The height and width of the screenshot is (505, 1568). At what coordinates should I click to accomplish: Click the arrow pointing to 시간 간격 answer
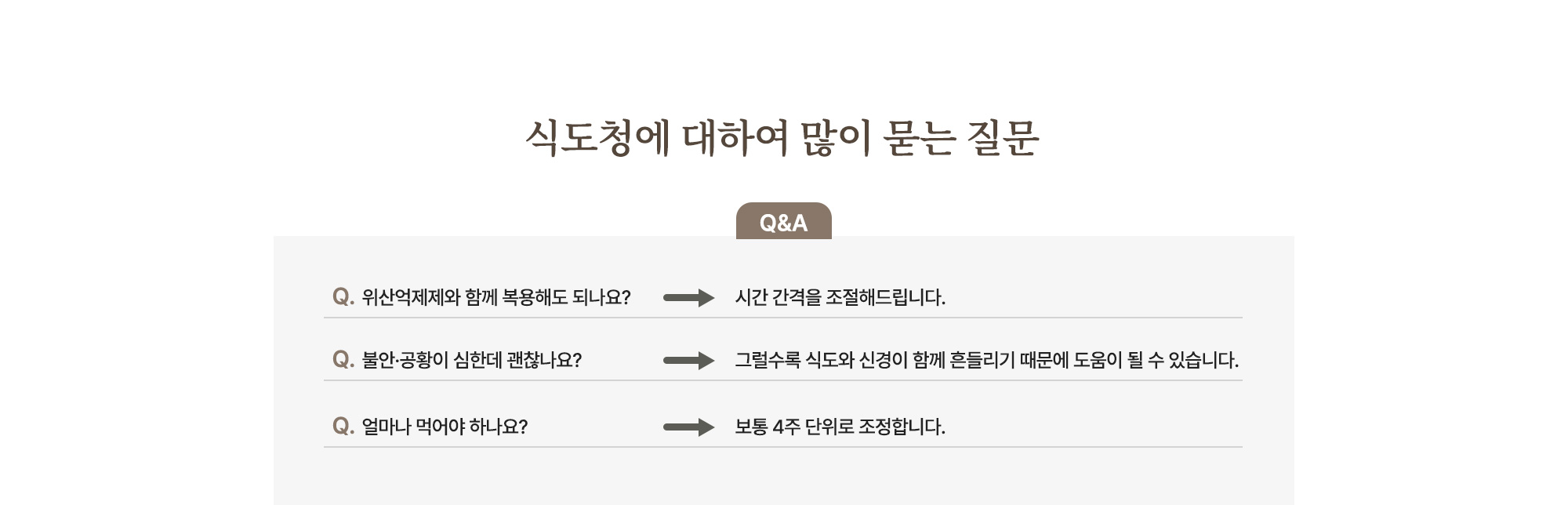[688, 298]
